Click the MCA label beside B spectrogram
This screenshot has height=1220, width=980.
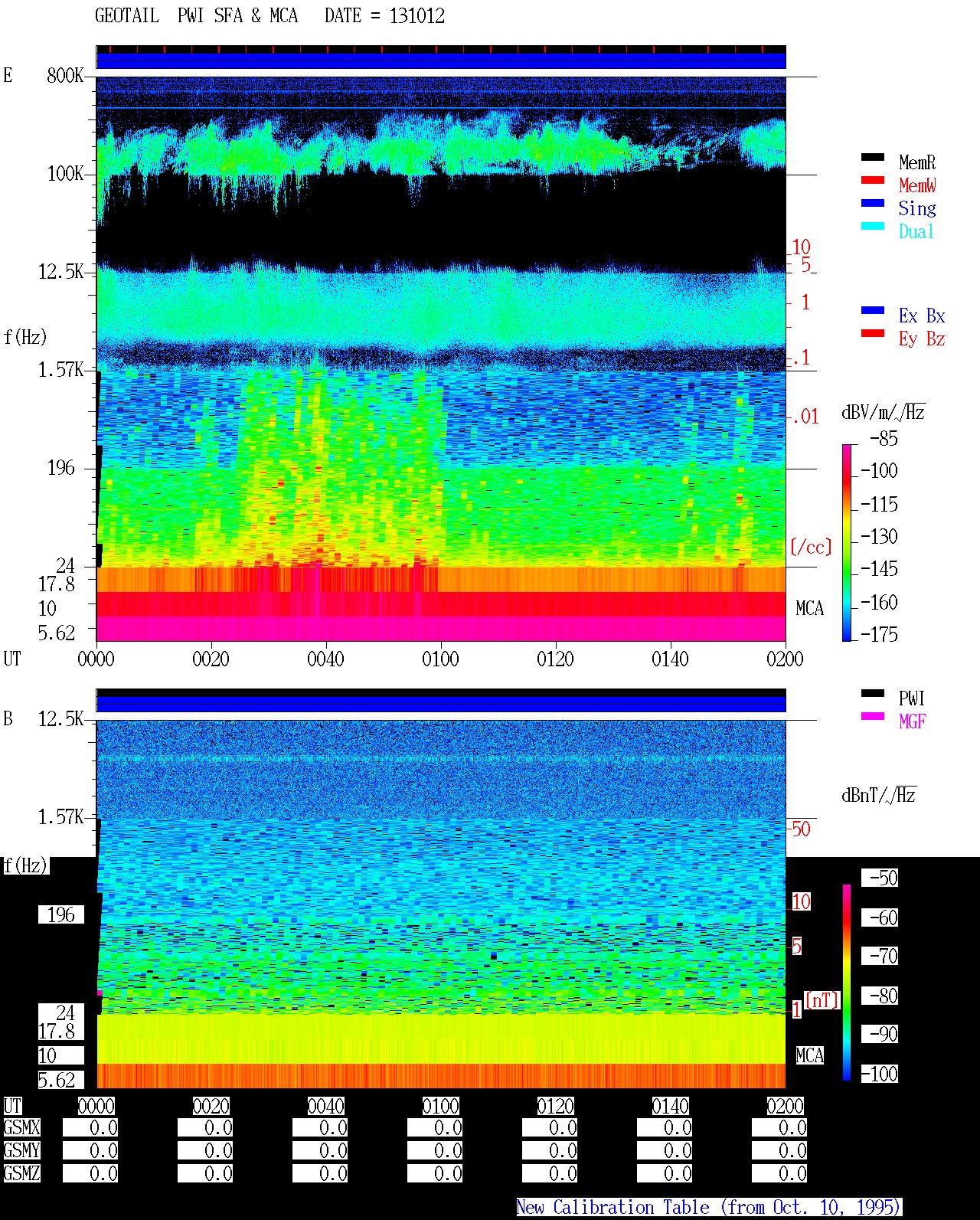click(809, 1055)
